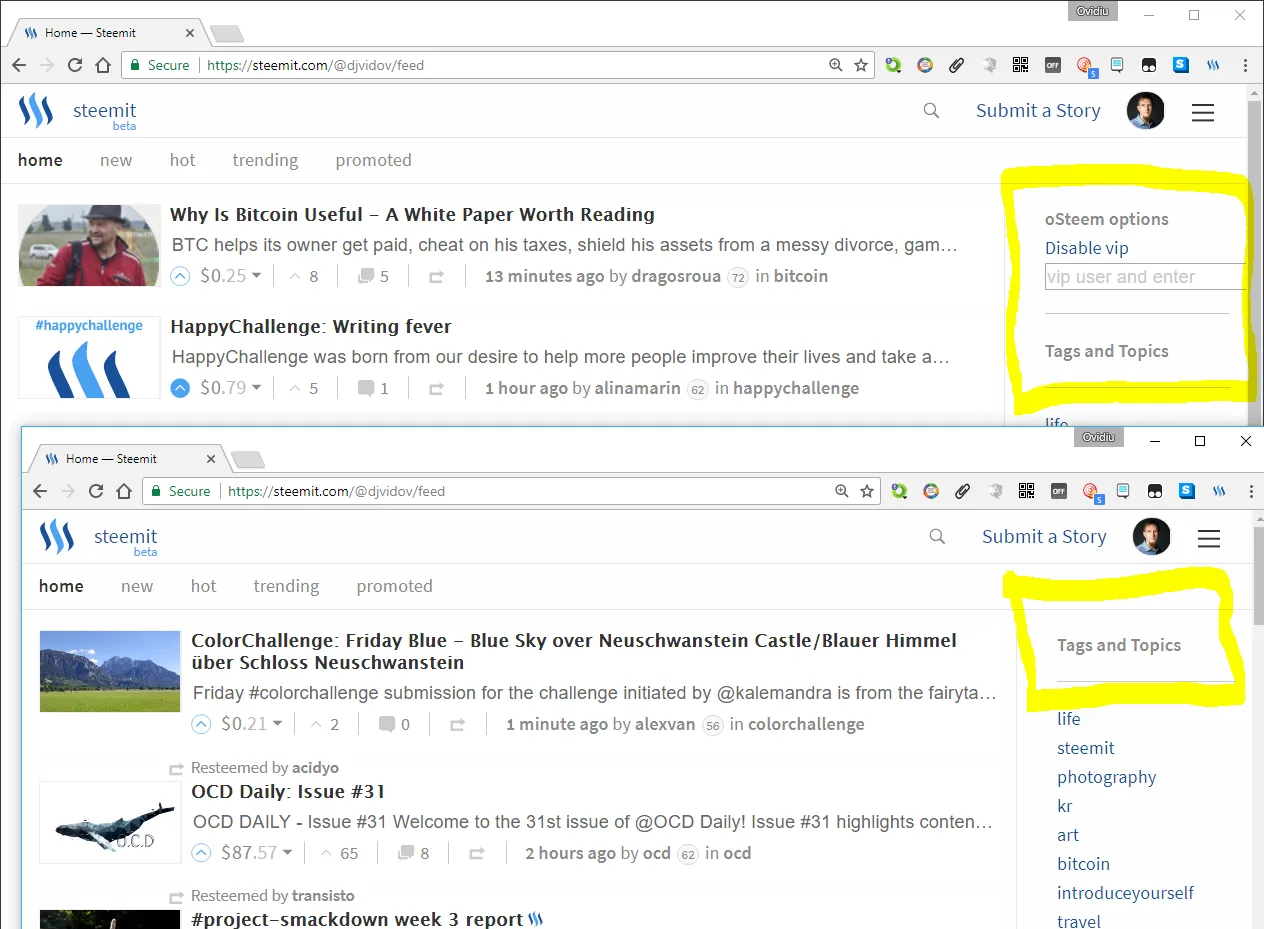
Task: Click the OFF extension icon in the back window
Action: tap(1052, 65)
